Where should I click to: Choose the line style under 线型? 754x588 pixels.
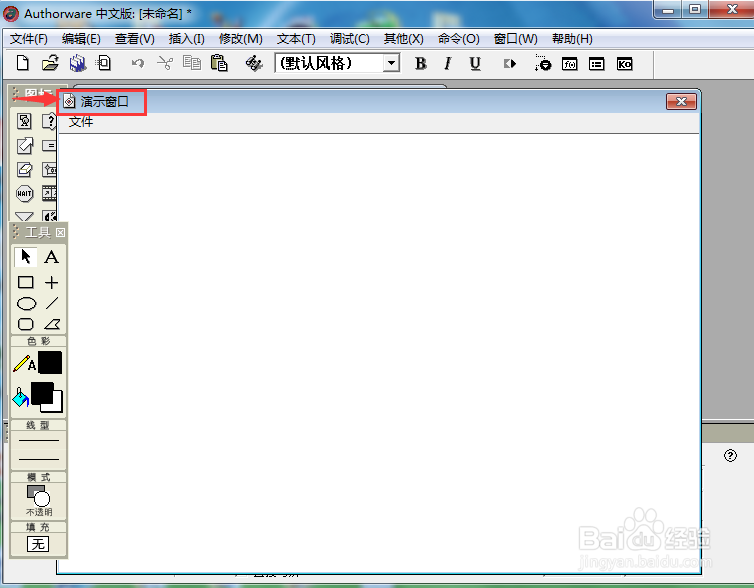click(38, 450)
